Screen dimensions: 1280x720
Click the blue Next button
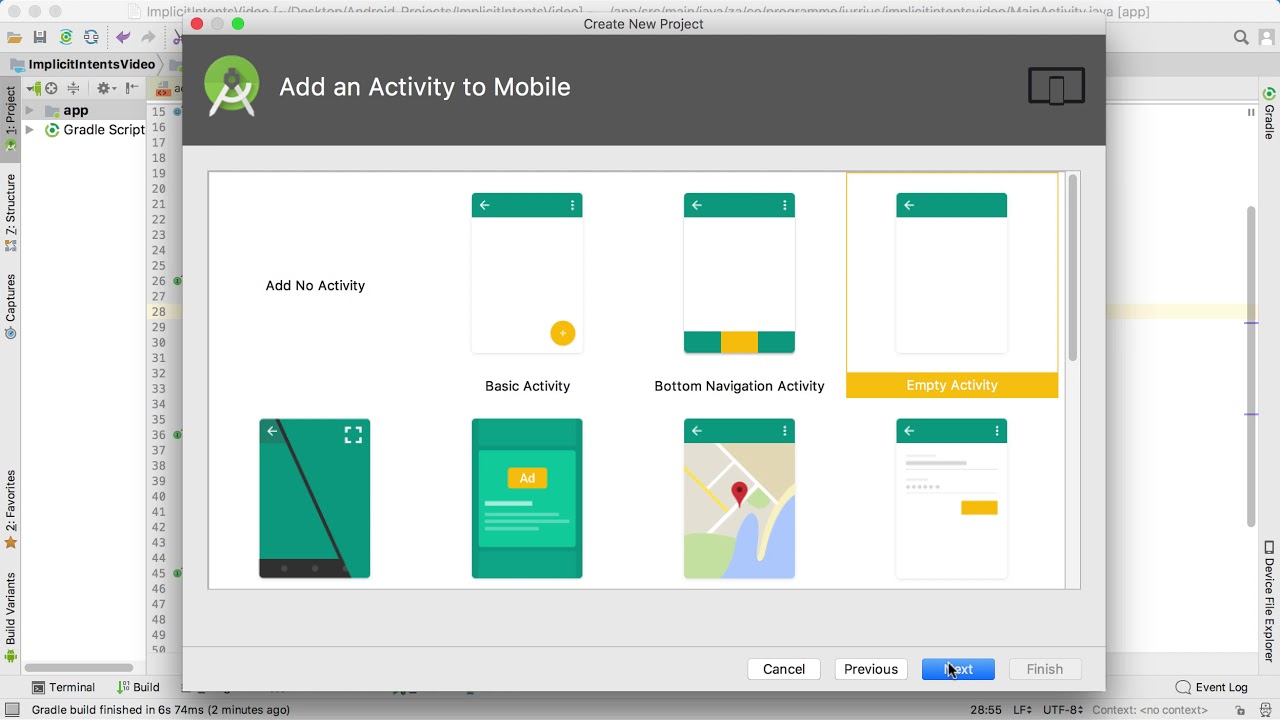click(958, 669)
